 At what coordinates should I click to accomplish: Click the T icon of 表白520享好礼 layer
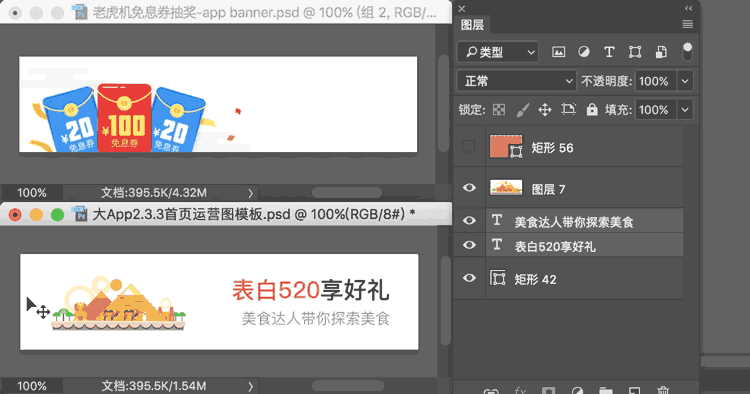coord(497,245)
